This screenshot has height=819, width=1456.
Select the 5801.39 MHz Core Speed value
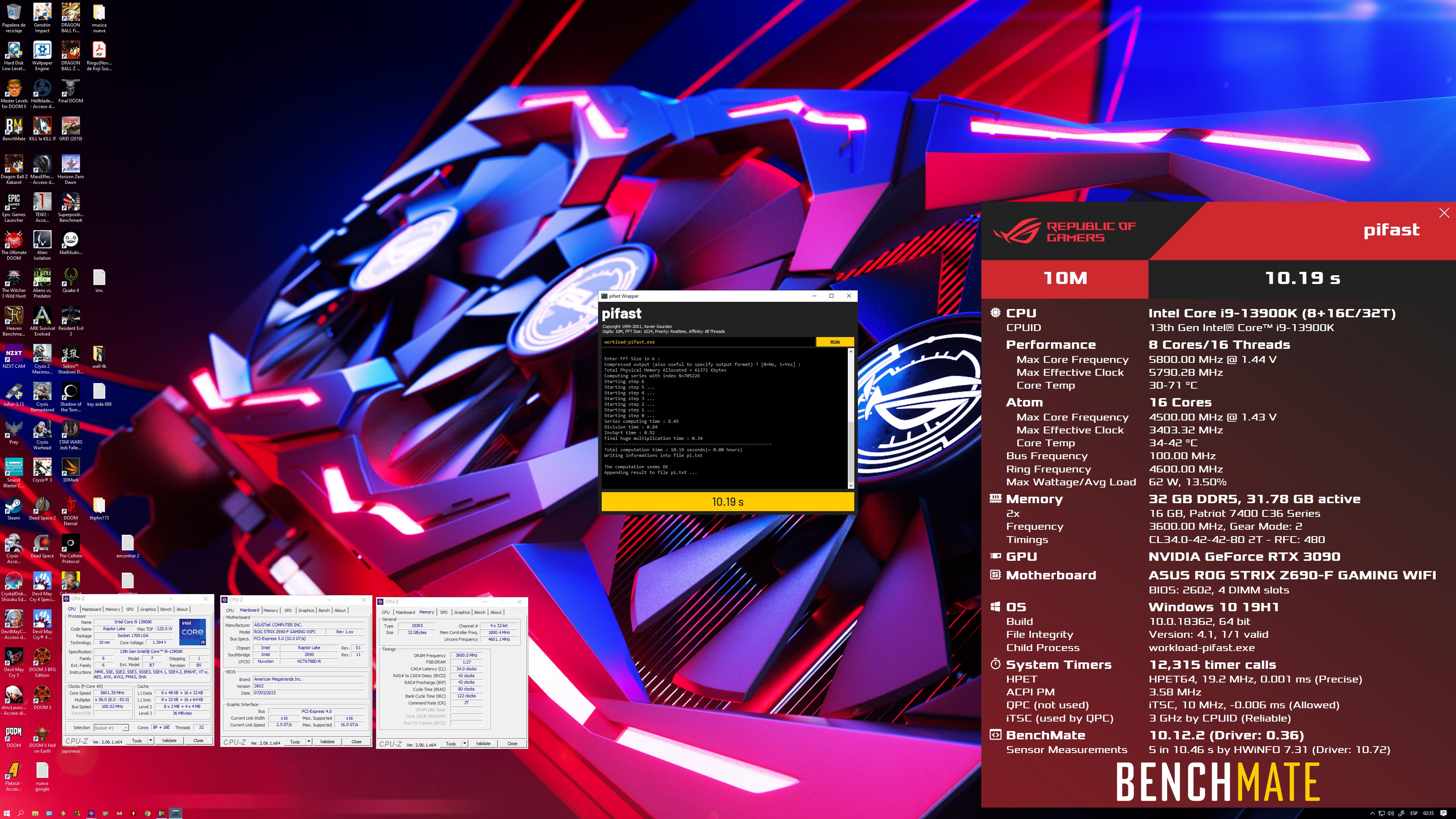tap(112, 693)
